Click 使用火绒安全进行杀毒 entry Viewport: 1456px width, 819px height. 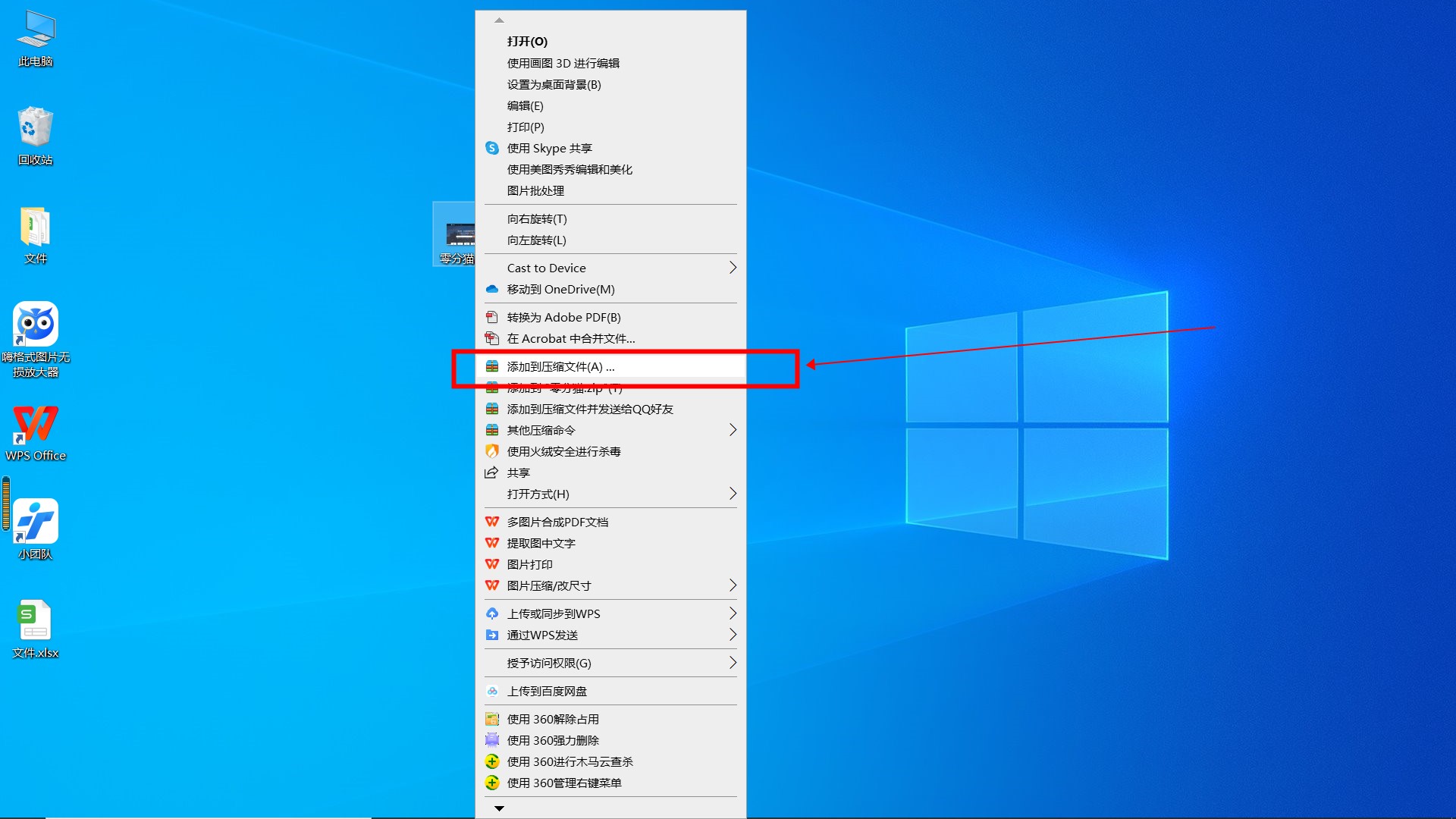coord(563,452)
